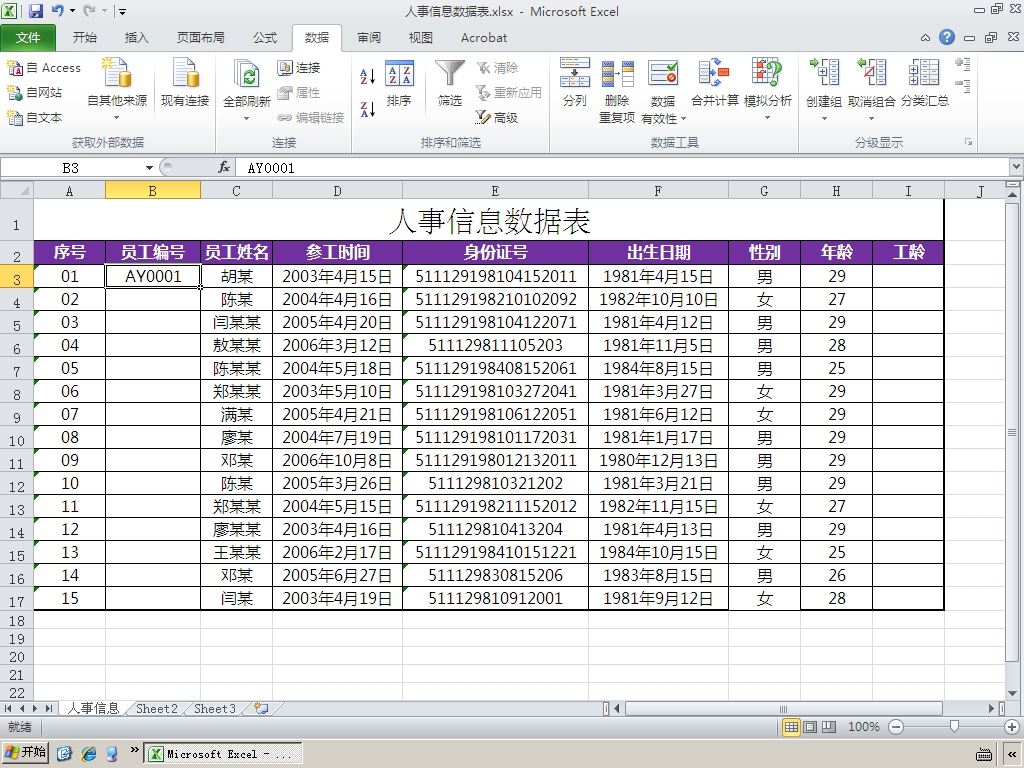Click the Refresh All (全部刷新) icon

[x=247, y=74]
